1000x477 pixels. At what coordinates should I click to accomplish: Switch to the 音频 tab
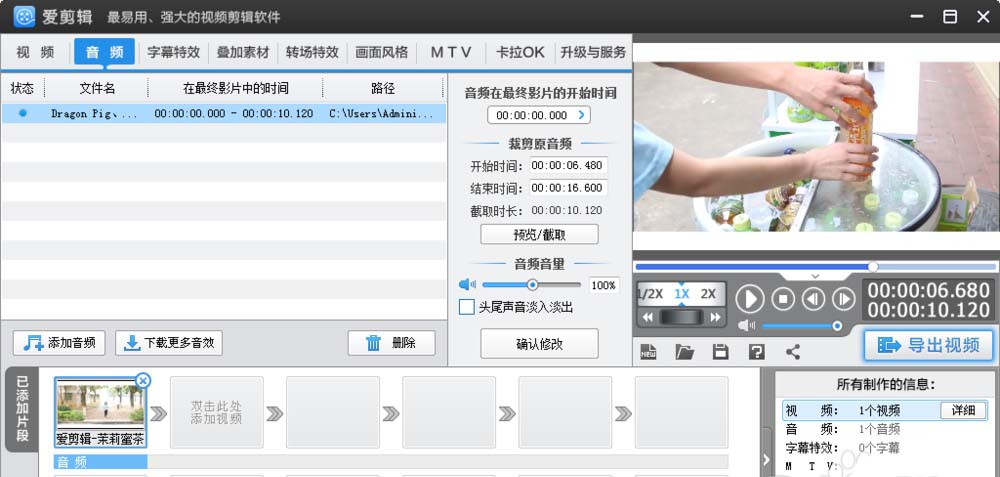pyautogui.click(x=105, y=52)
